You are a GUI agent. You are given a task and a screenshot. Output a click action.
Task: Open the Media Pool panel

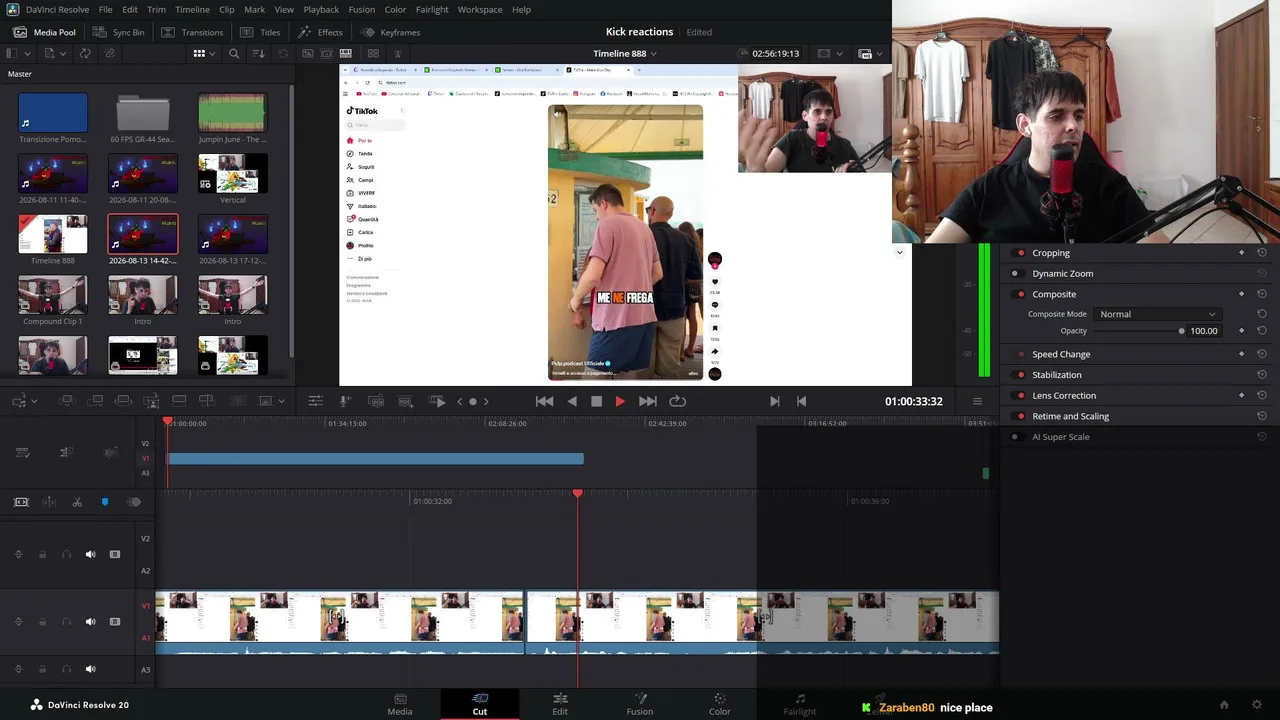[x=45, y=32]
